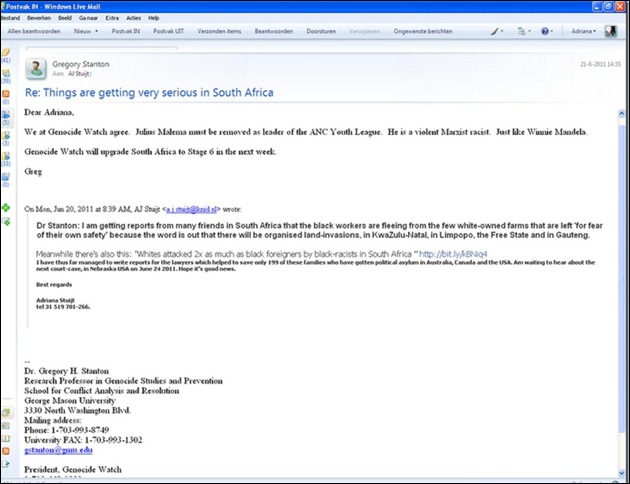Click the Verwijderen toolbar button
Screen dimensions: 630x484
click(364, 31)
